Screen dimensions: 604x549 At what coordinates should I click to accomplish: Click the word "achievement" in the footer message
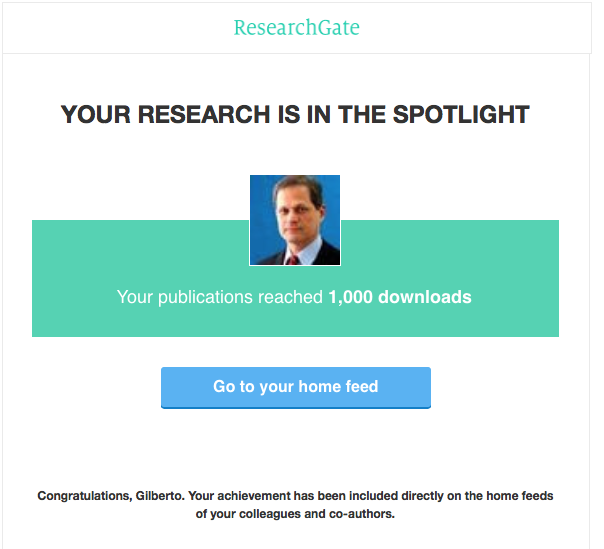pos(253,495)
